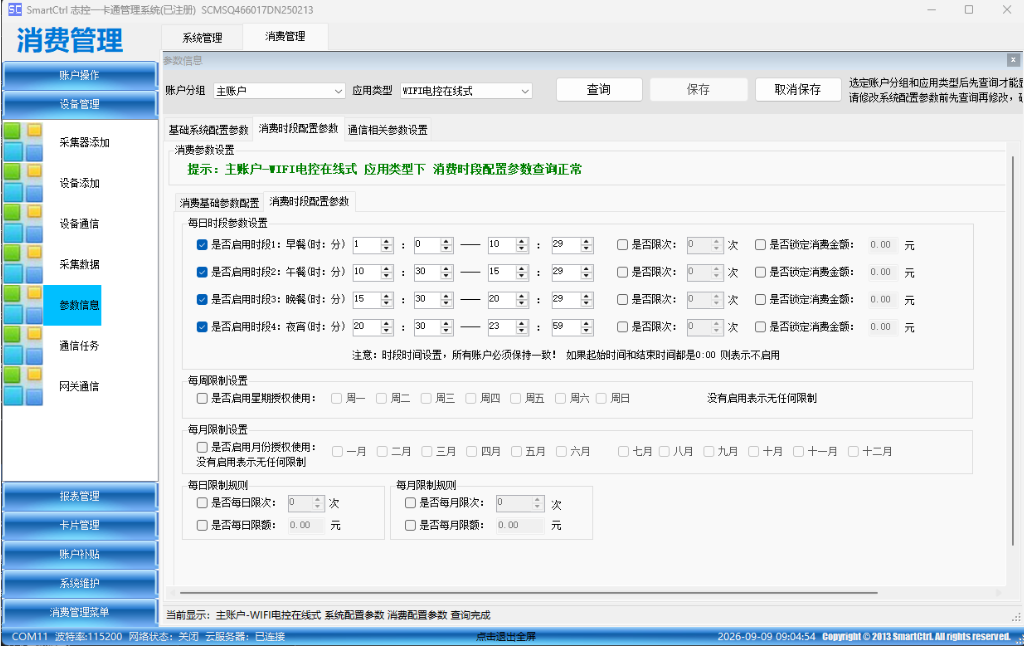Enable 是否启用星期授权使用 checkbox
This screenshot has width=1024, height=646.
(x=202, y=398)
